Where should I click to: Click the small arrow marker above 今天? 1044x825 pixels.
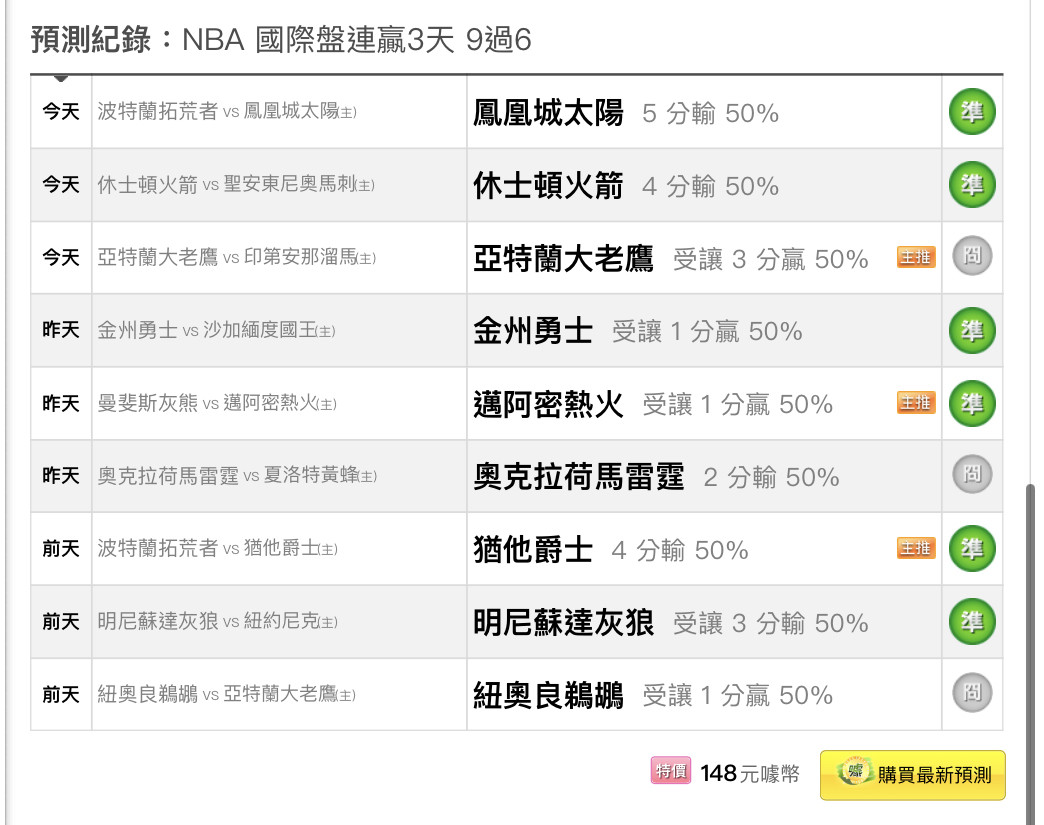pos(61,79)
